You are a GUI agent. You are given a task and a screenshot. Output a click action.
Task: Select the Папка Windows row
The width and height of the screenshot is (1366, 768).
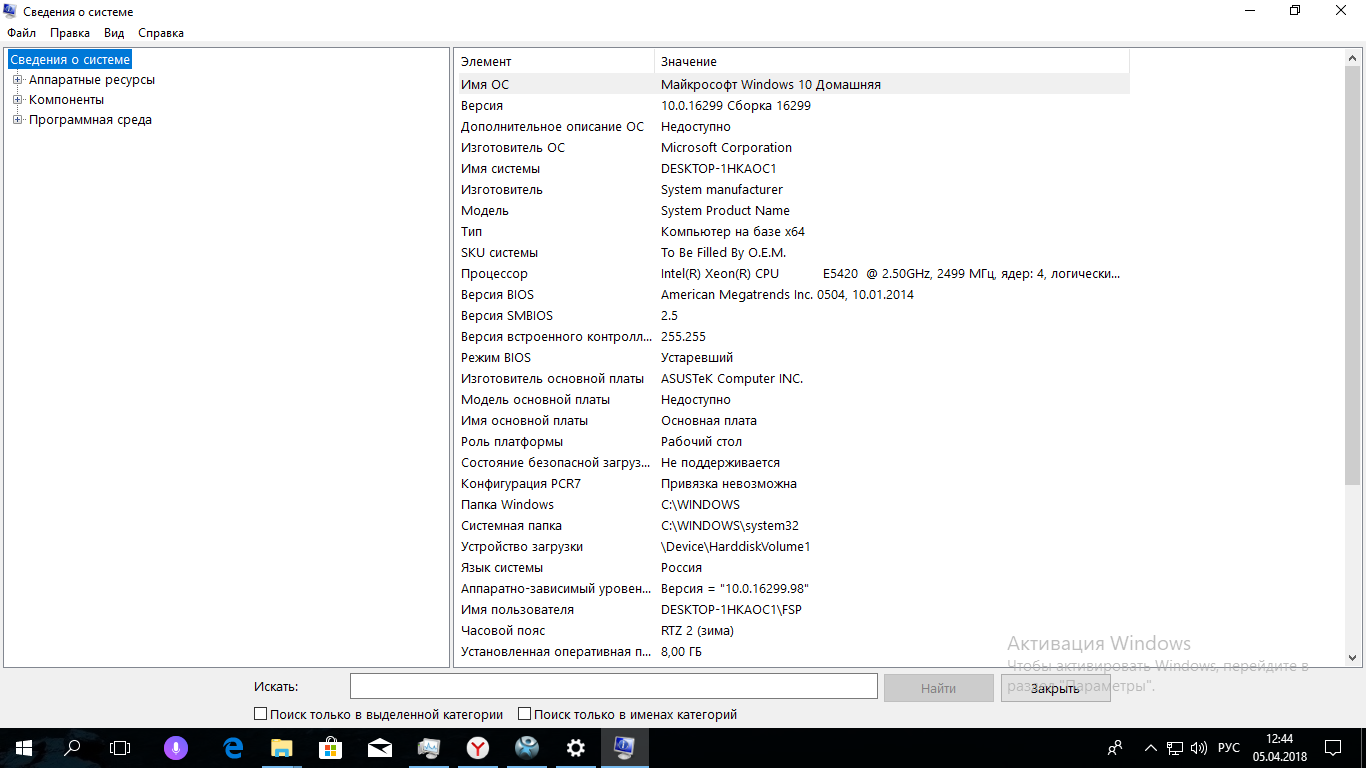pos(794,505)
